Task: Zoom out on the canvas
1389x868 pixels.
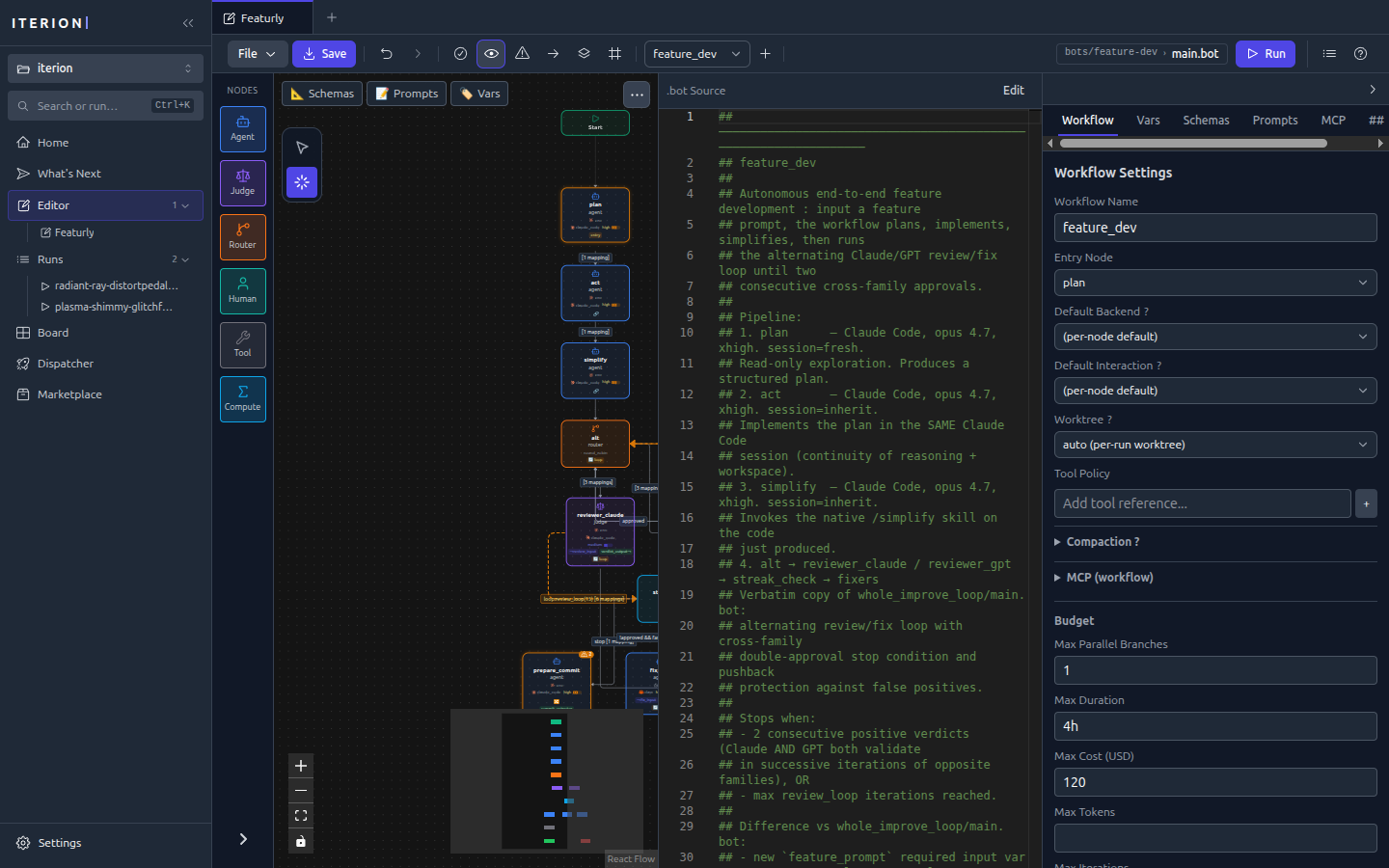Action: [301, 791]
